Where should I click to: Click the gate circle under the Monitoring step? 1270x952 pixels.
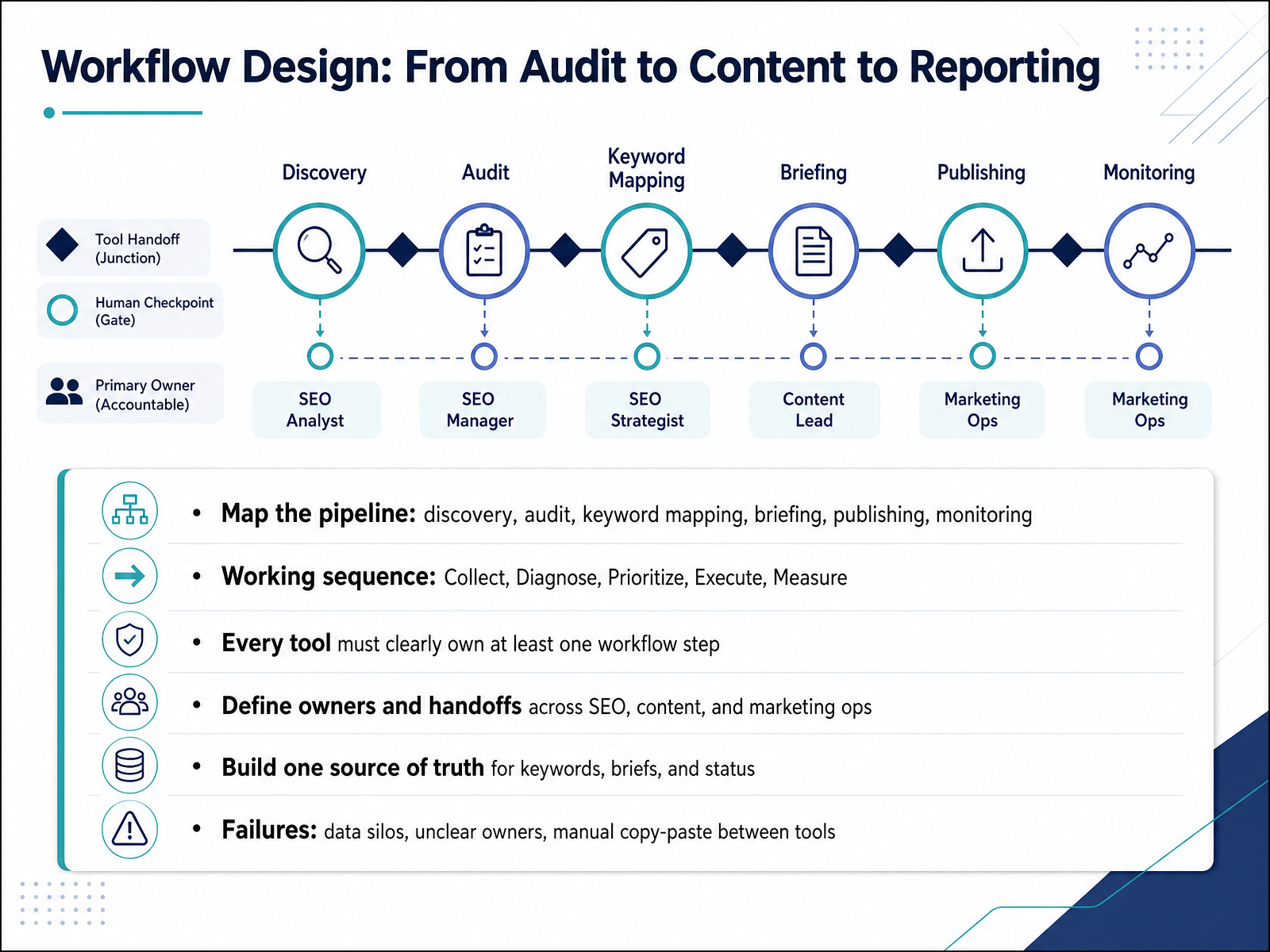[1149, 356]
